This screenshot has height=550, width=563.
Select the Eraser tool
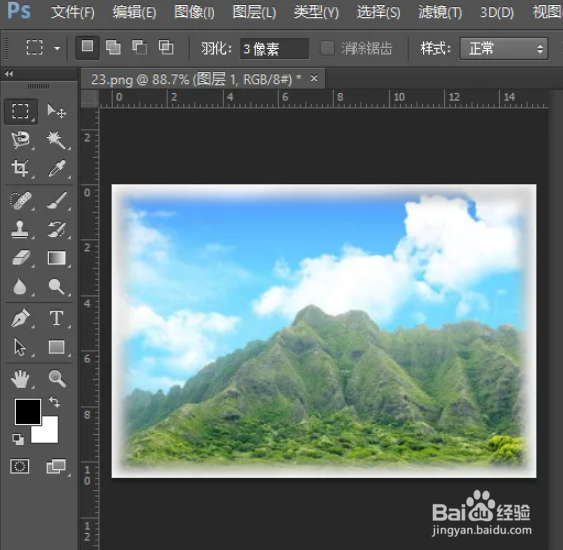click(21, 258)
